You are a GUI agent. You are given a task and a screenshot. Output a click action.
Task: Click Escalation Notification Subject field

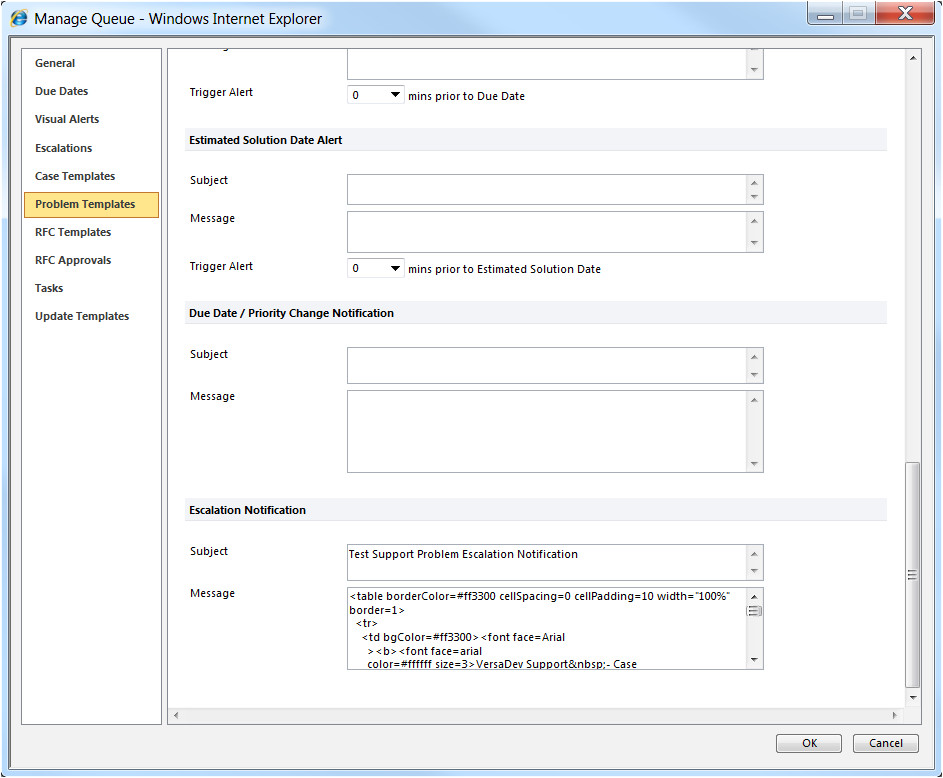click(x=547, y=562)
